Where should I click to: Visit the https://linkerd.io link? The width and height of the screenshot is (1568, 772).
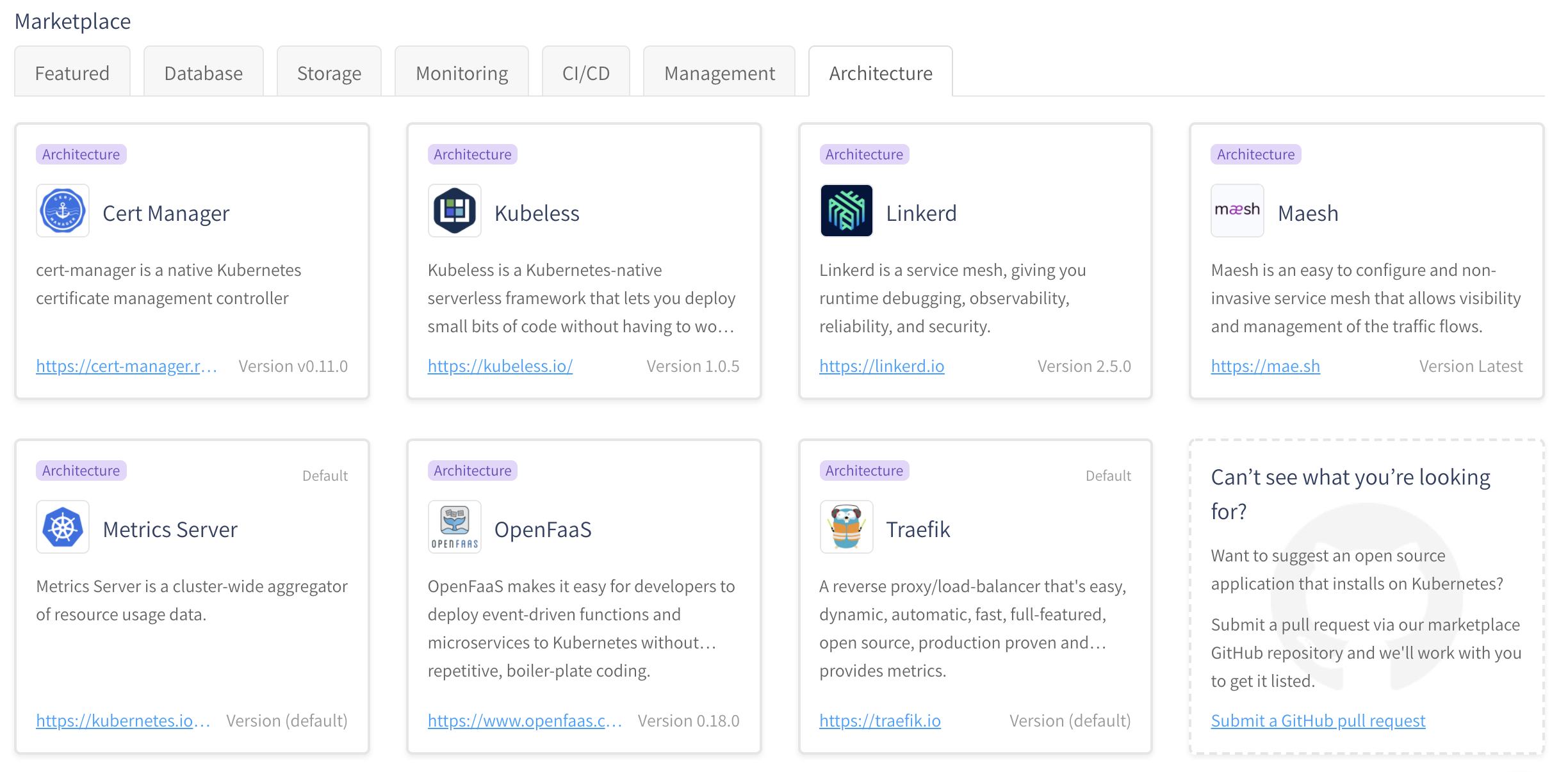882,366
